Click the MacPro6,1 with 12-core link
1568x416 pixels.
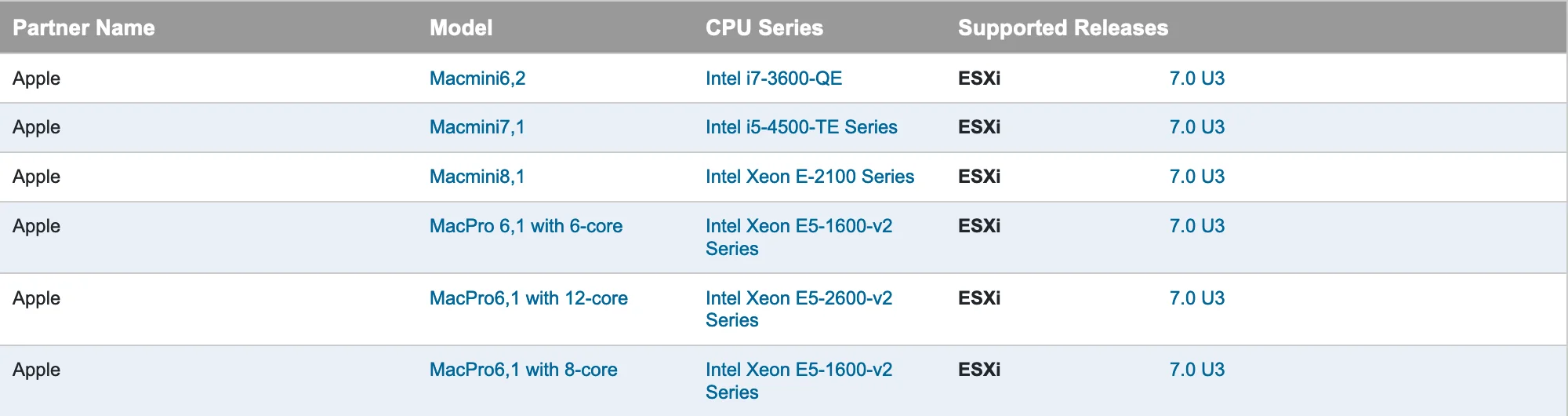[528, 298]
